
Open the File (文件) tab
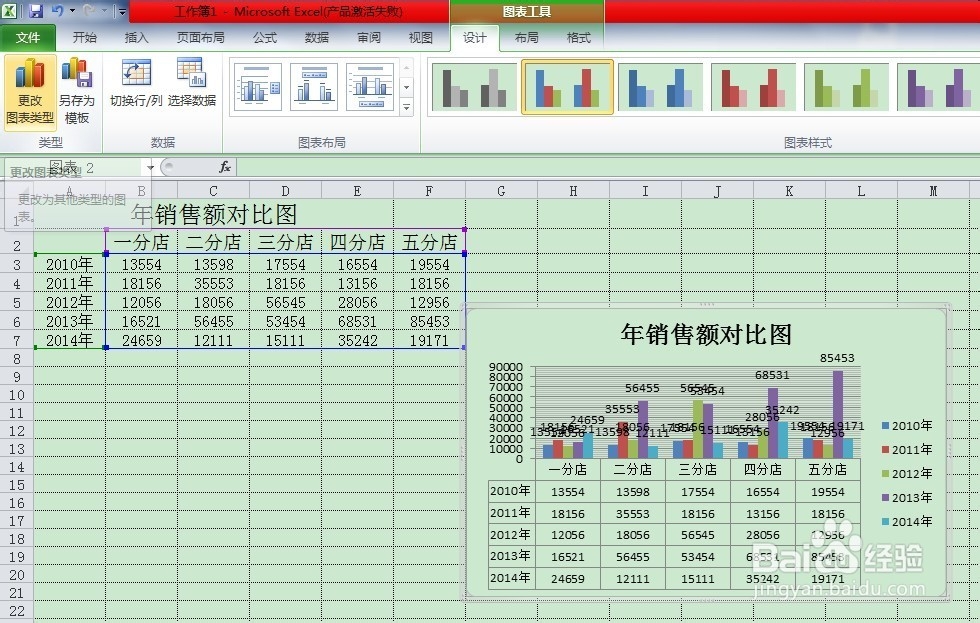pos(28,37)
